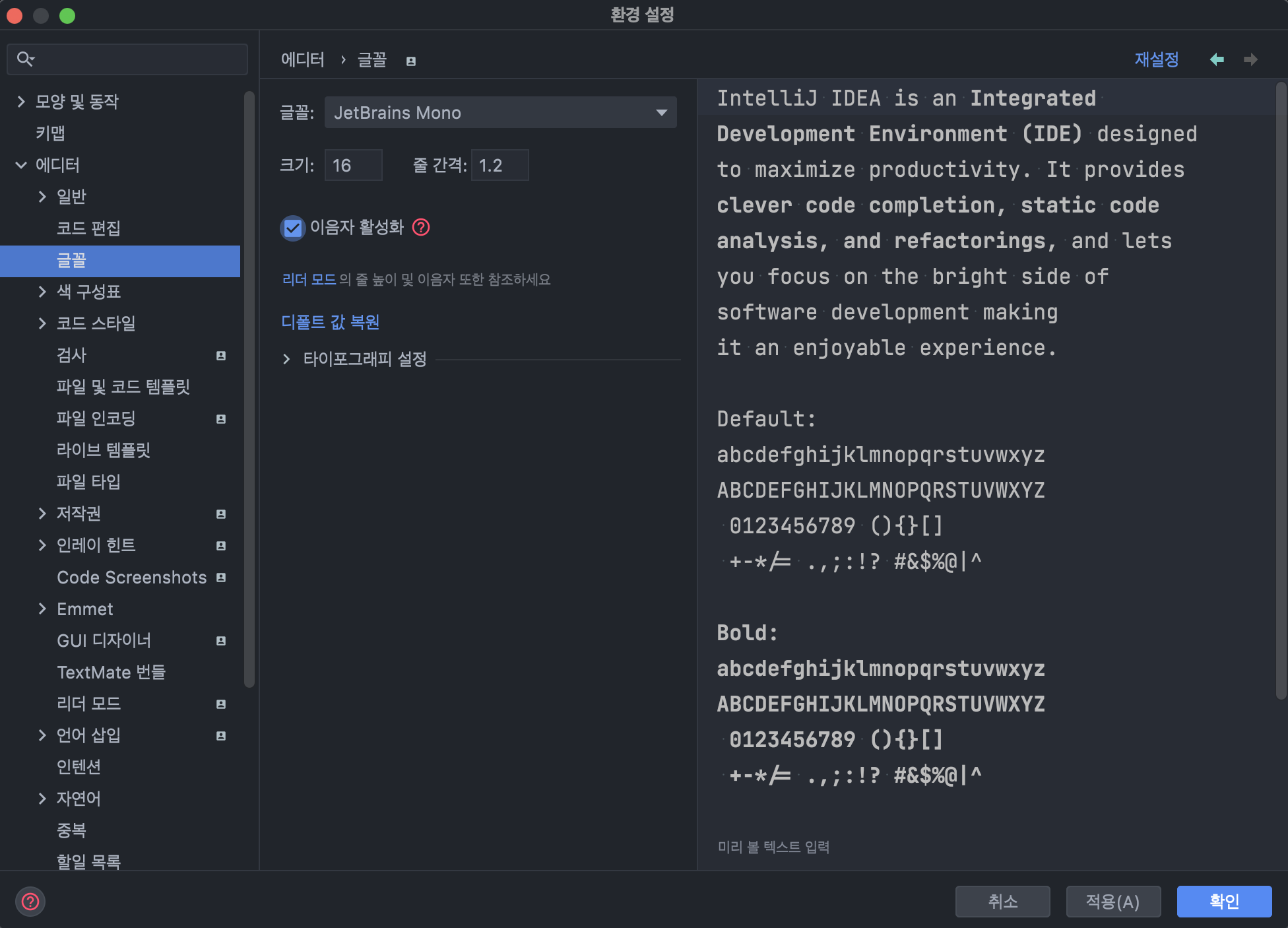This screenshot has width=1288, height=928.
Task: Select 코드 편집 in the settings tree
Action: click(x=88, y=228)
